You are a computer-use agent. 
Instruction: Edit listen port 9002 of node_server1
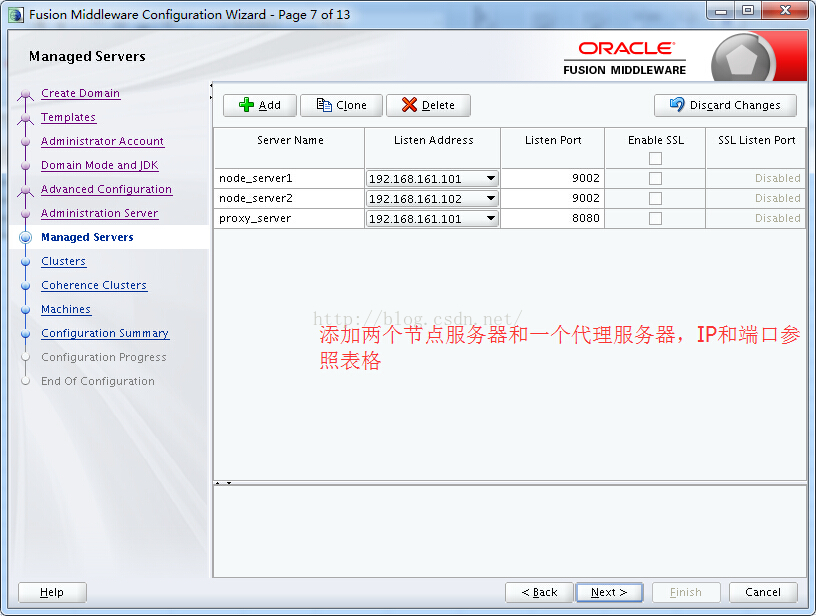click(552, 178)
